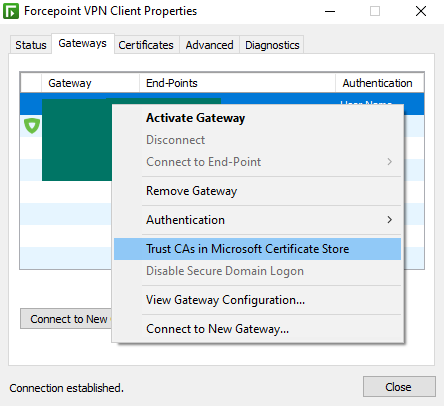Click the Close button
Image resolution: width=444 pixels, height=406 pixels.
pos(399,387)
